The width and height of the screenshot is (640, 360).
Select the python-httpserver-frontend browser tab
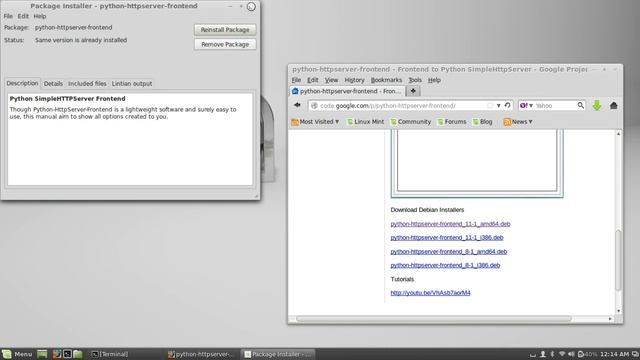pyautogui.click(x=347, y=91)
